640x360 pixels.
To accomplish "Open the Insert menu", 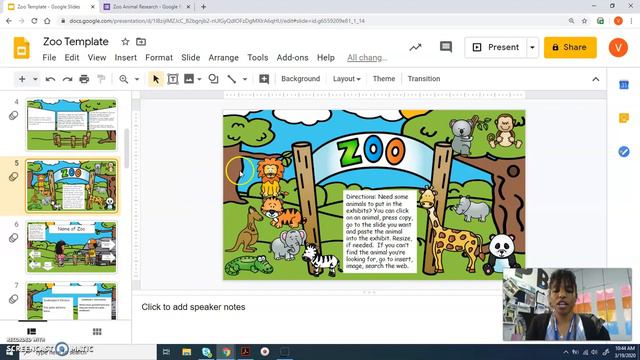I will [126, 58].
